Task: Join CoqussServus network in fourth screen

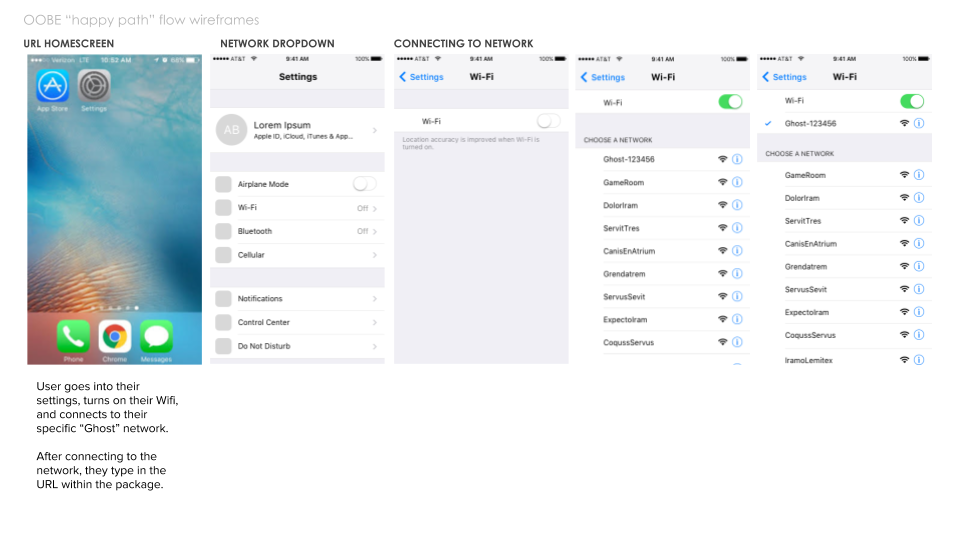Action: click(662, 342)
